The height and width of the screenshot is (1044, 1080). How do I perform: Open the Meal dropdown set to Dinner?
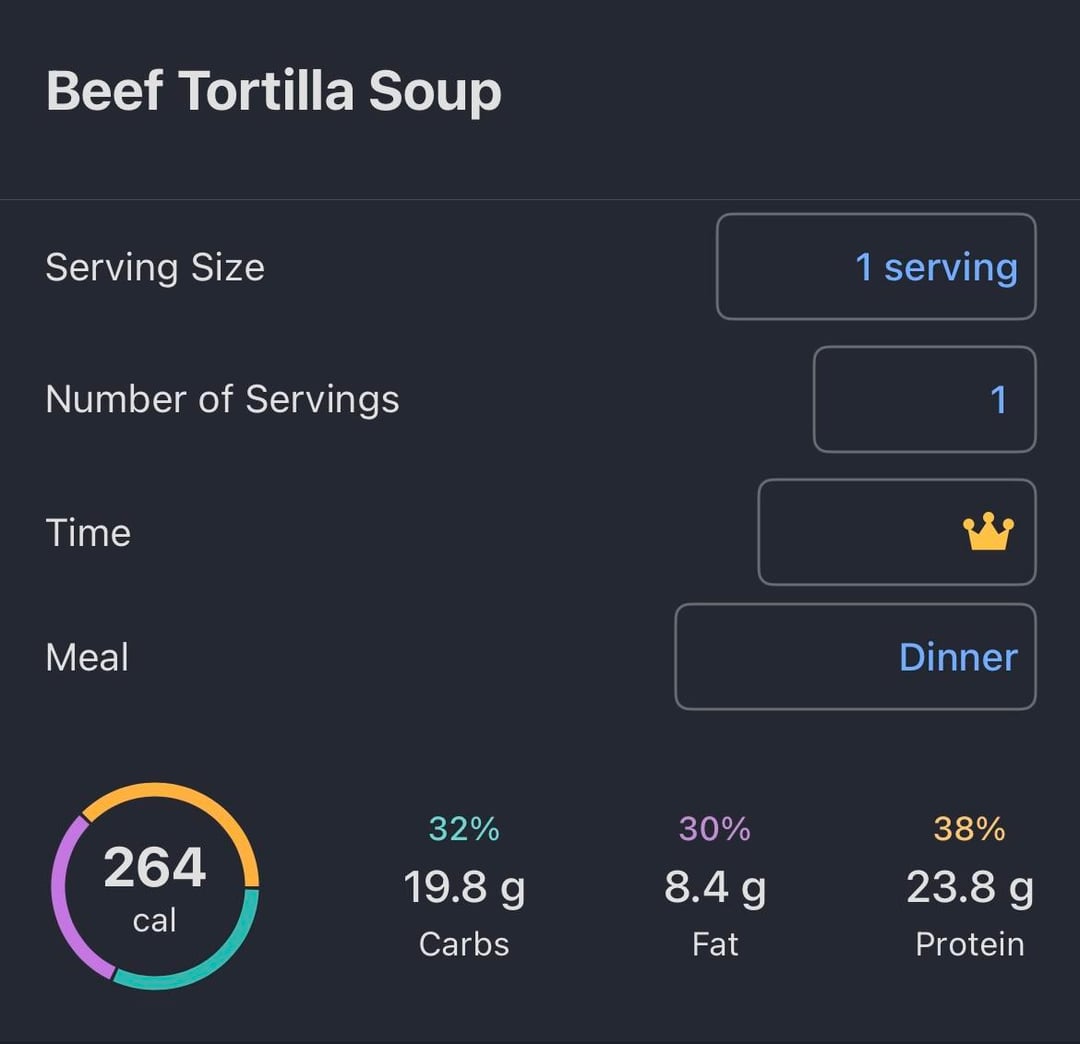[x=855, y=657]
